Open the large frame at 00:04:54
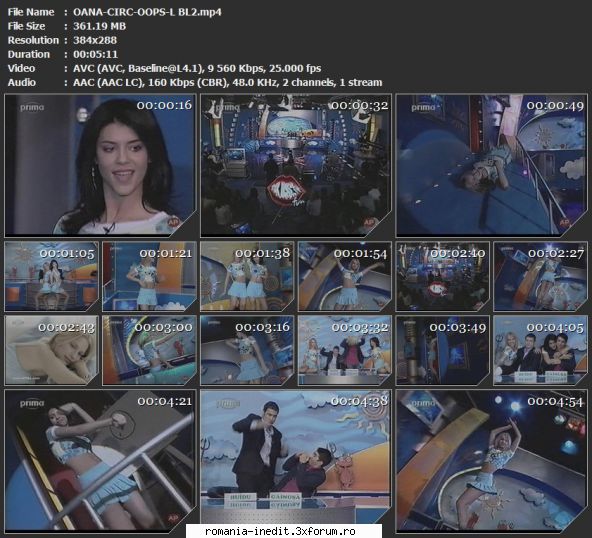This screenshot has height=538, width=592. pos(492,461)
